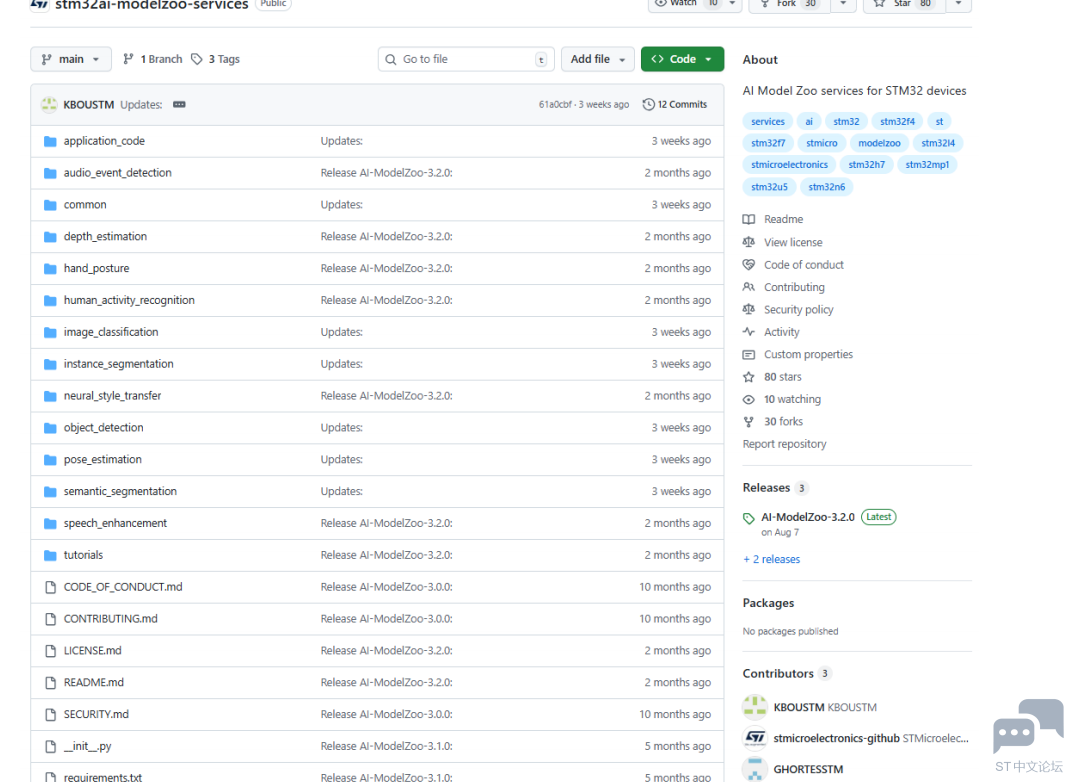Click the stm32 topic tag
Viewport: 1072px width, 782px height.
point(846,122)
